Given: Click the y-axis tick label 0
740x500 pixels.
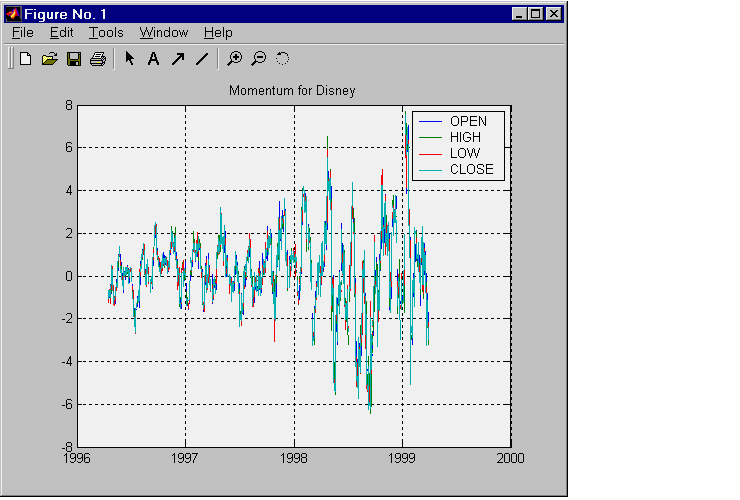Looking at the screenshot, I should pyautogui.click(x=69, y=276).
